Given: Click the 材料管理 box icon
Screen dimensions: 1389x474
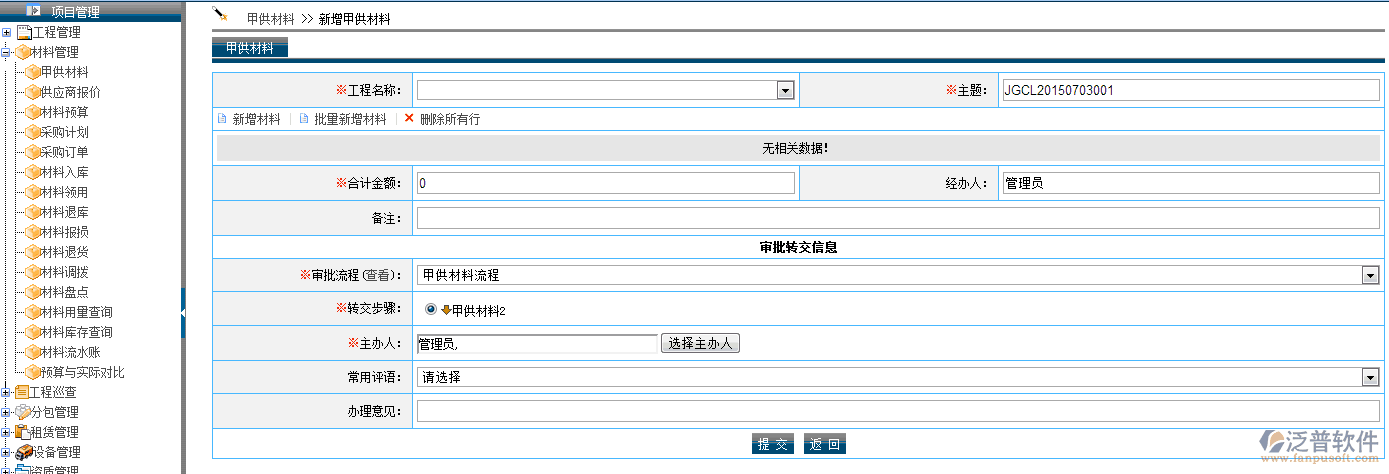Looking at the screenshot, I should [x=23, y=52].
